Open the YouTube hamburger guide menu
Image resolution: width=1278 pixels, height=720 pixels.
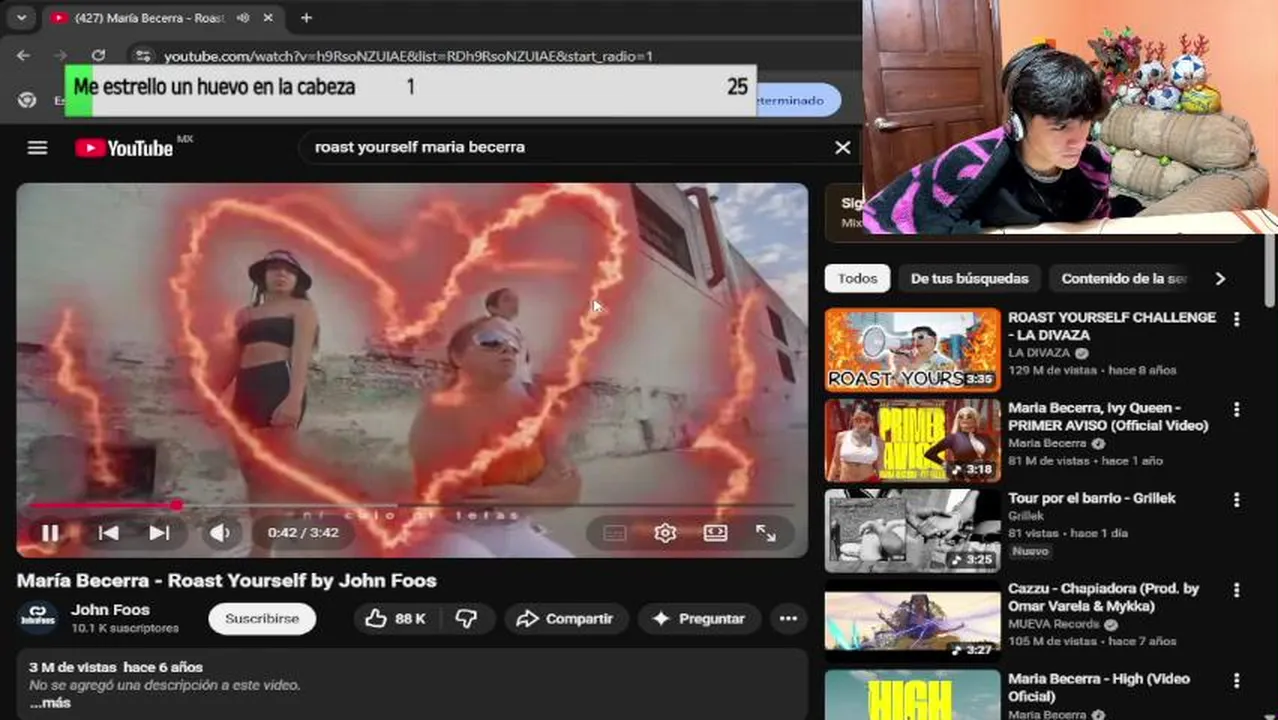37,148
